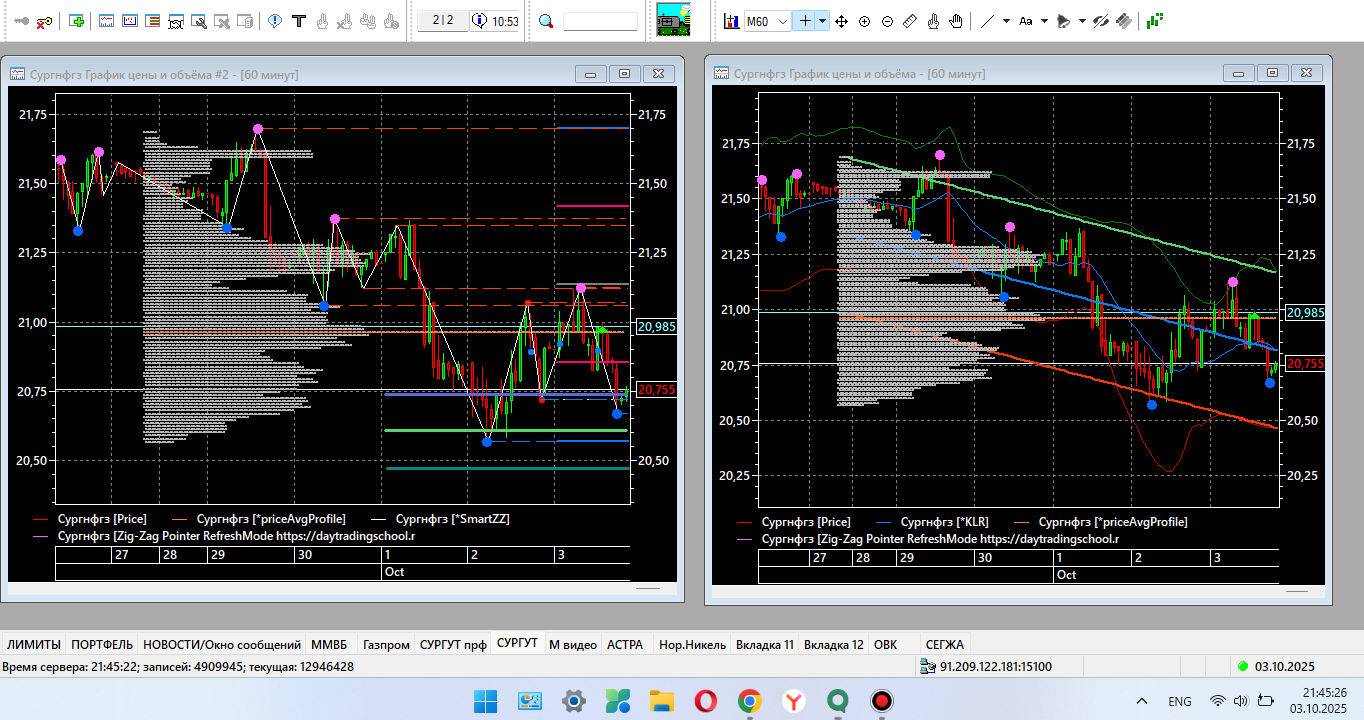This screenshot has height=720, width=1364.
Task: Expand the line drawing tool dropdown arrow
Action: (1006, 21)
